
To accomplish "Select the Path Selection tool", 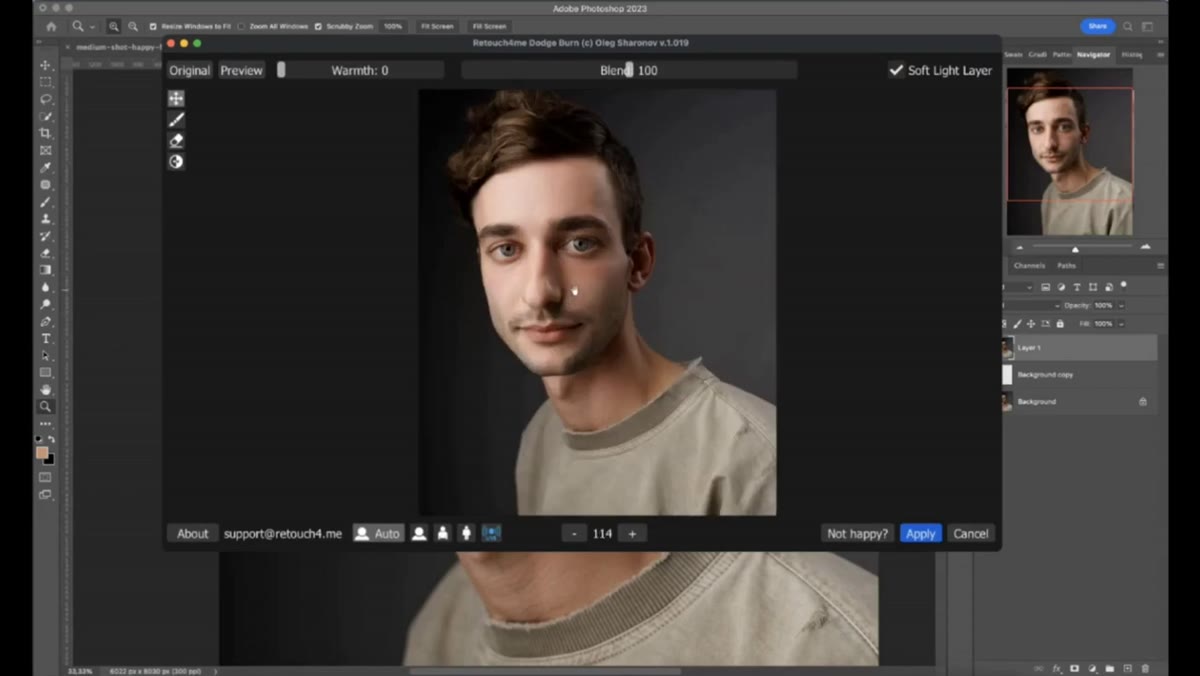I will tap(45, 356).
